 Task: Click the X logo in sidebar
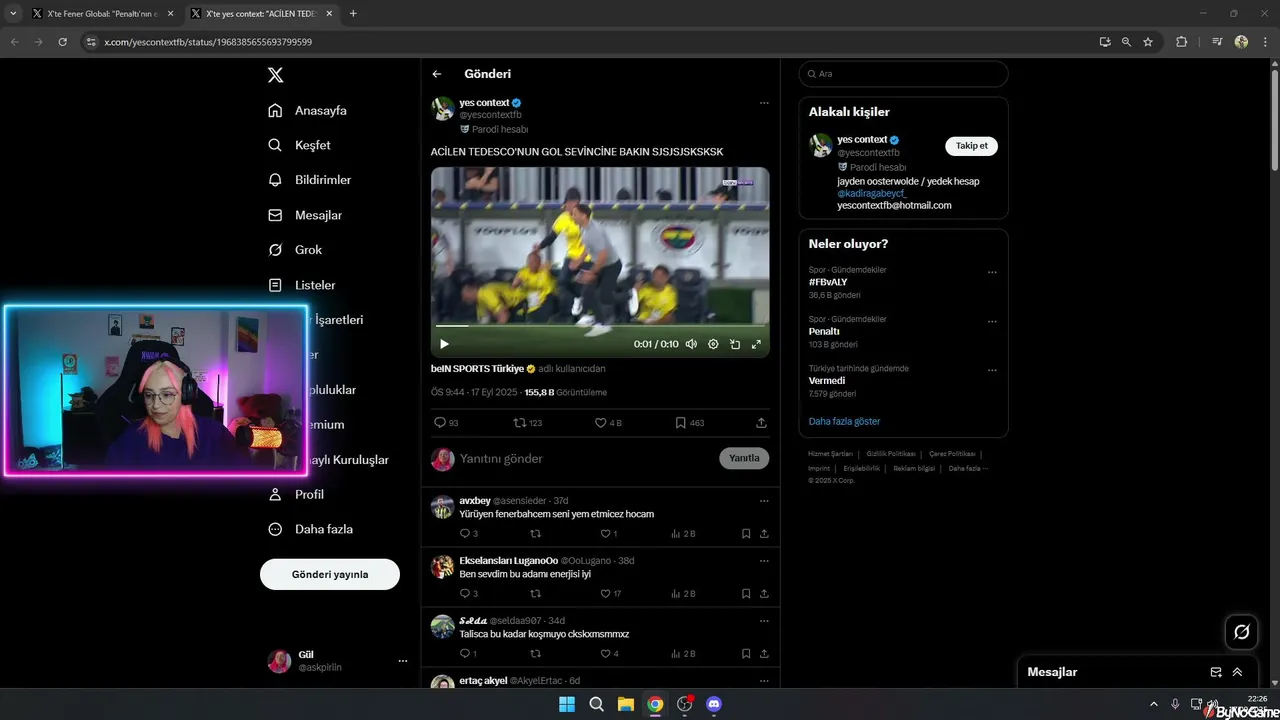pyautogui.click(x=275, y=75)
